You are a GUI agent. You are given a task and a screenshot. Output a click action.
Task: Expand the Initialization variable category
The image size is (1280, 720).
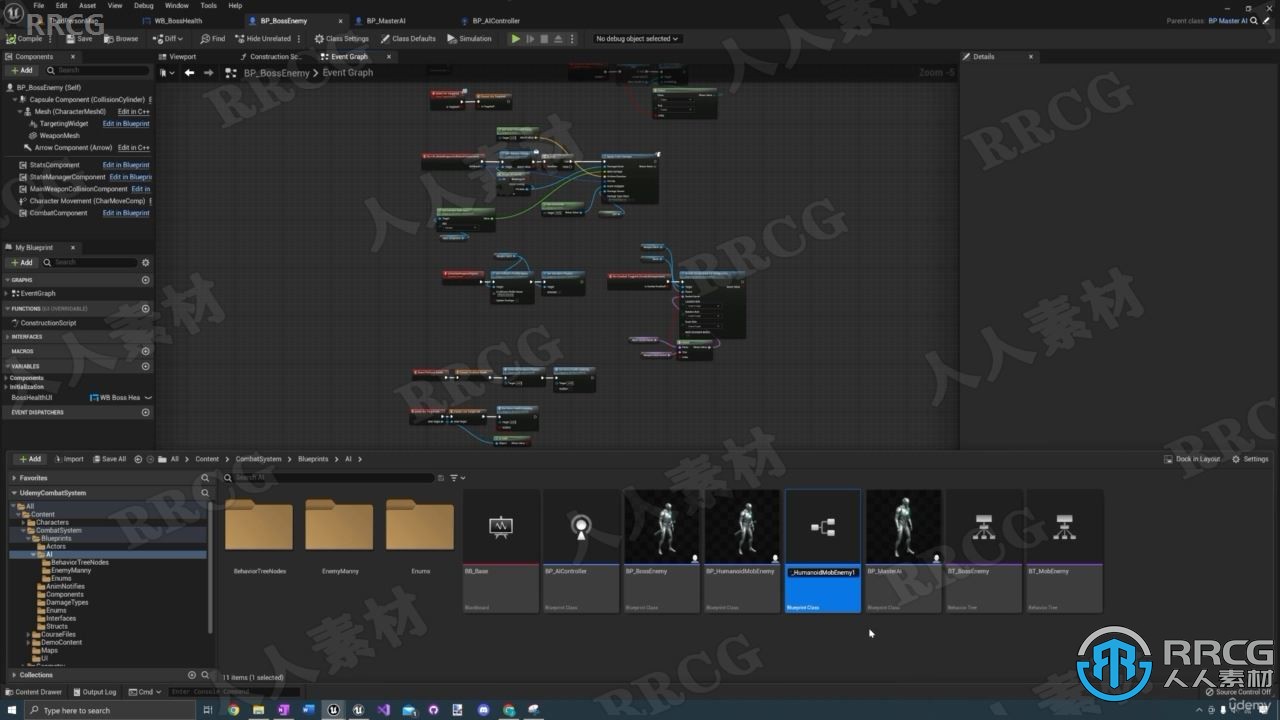click(7, 387)
